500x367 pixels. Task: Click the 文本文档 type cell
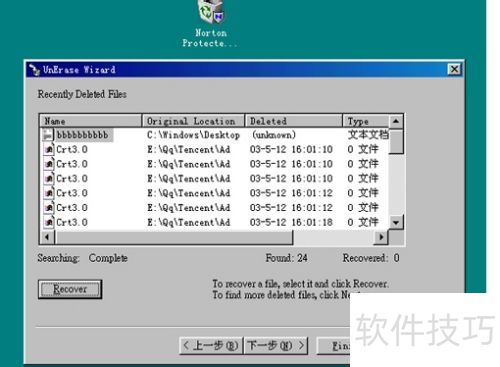[368, 135]
